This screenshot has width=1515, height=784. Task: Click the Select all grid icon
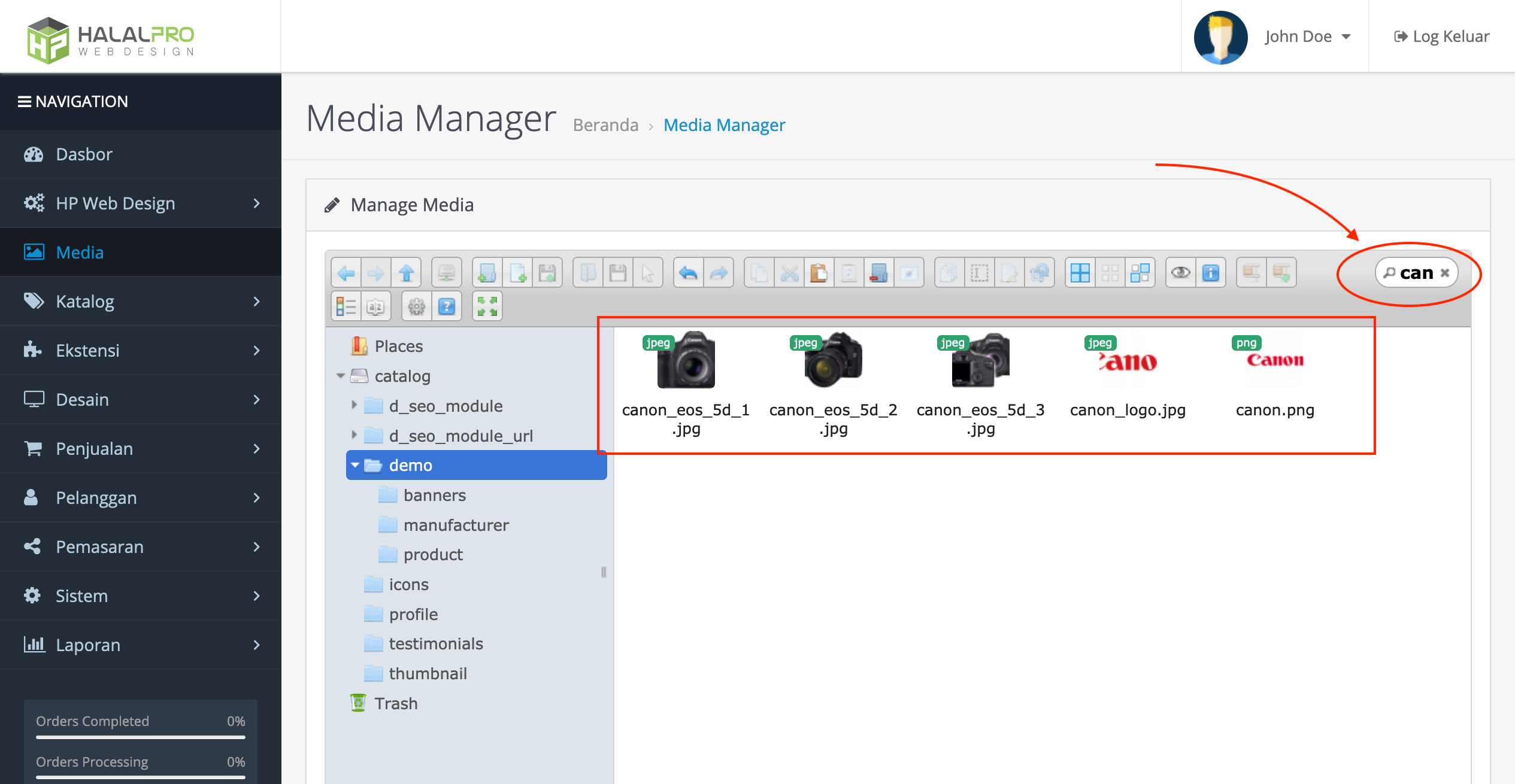1080,274
